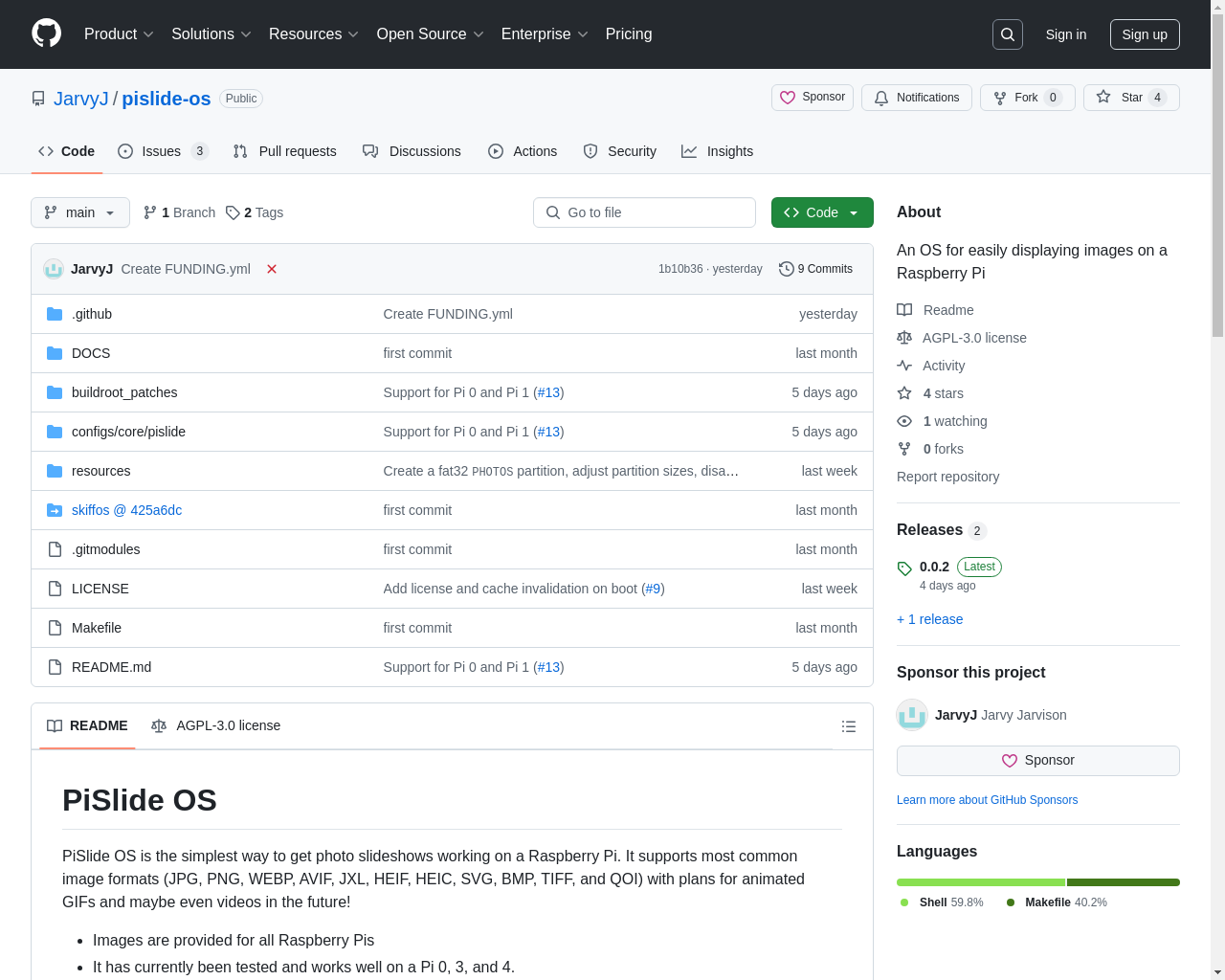
Task: Click the DOCS folder icon
Action: [55, 353]
